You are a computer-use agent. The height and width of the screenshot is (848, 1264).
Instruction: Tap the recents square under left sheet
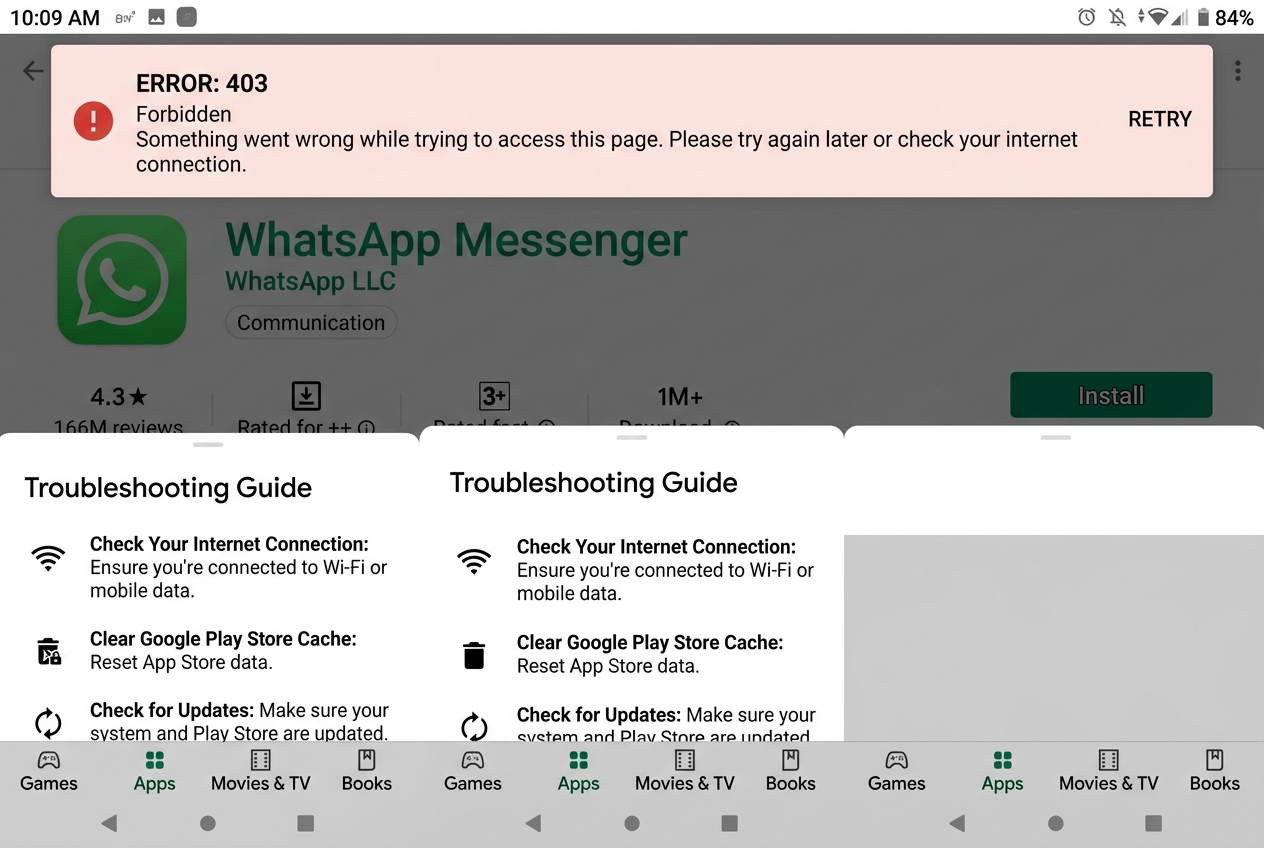(x=306, y=823)
